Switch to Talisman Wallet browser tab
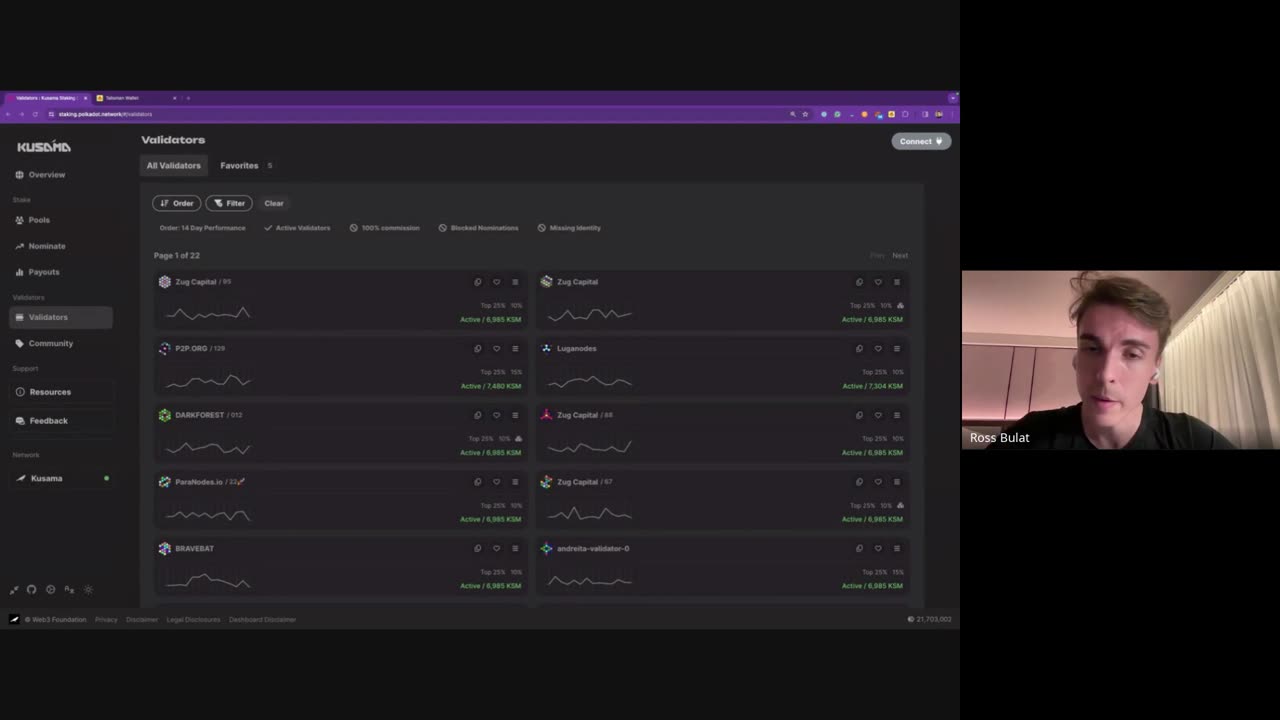The image size is (1280, 720). coord(135,98)
